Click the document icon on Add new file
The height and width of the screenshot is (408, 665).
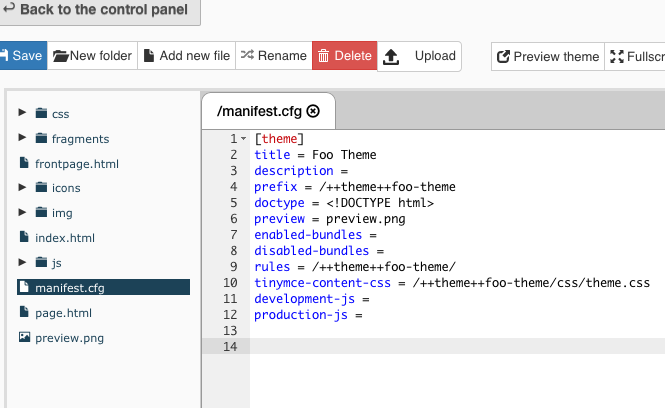pos(148,56)
